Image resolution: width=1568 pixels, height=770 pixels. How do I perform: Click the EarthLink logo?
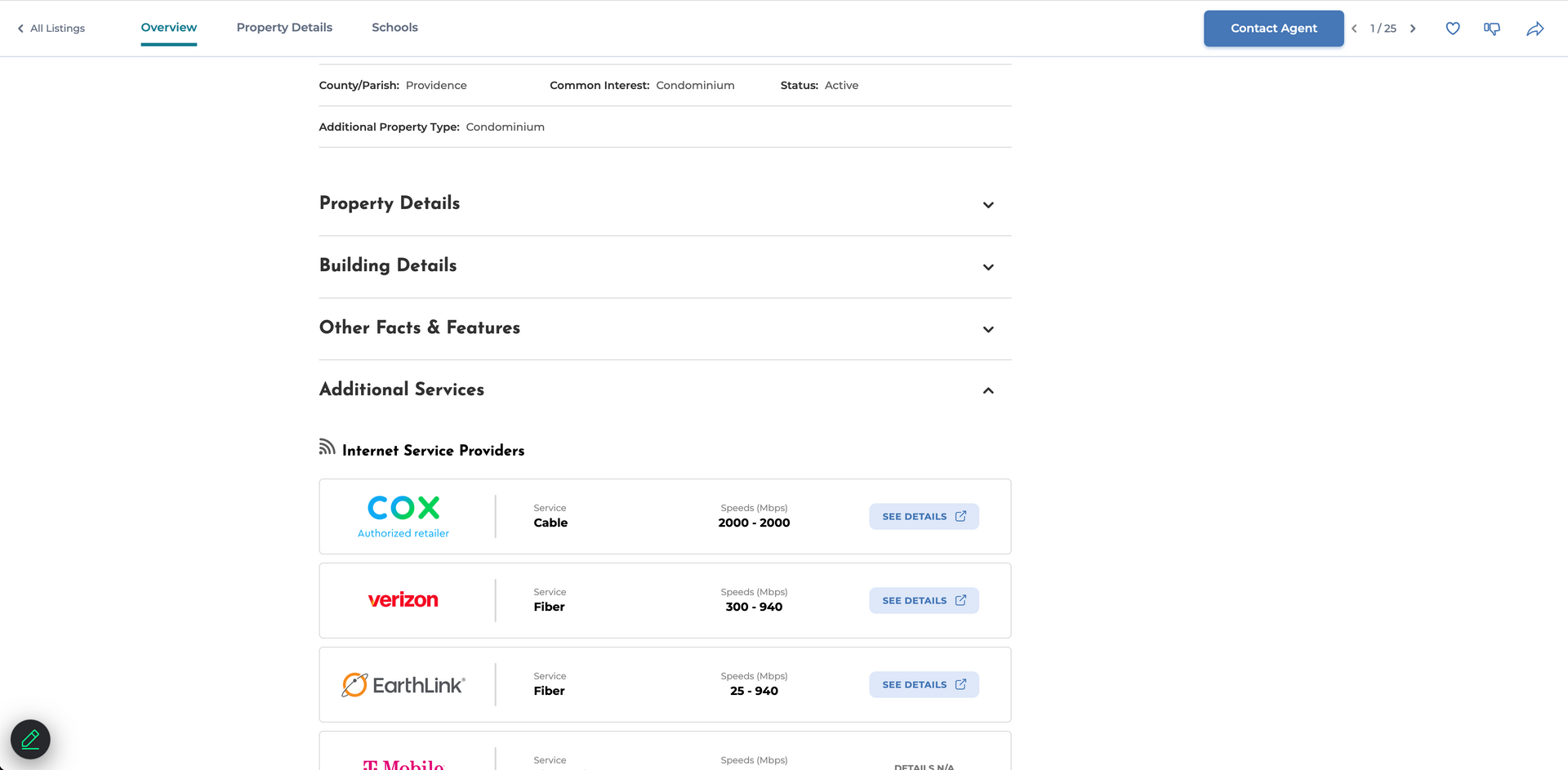click(403, 685)
